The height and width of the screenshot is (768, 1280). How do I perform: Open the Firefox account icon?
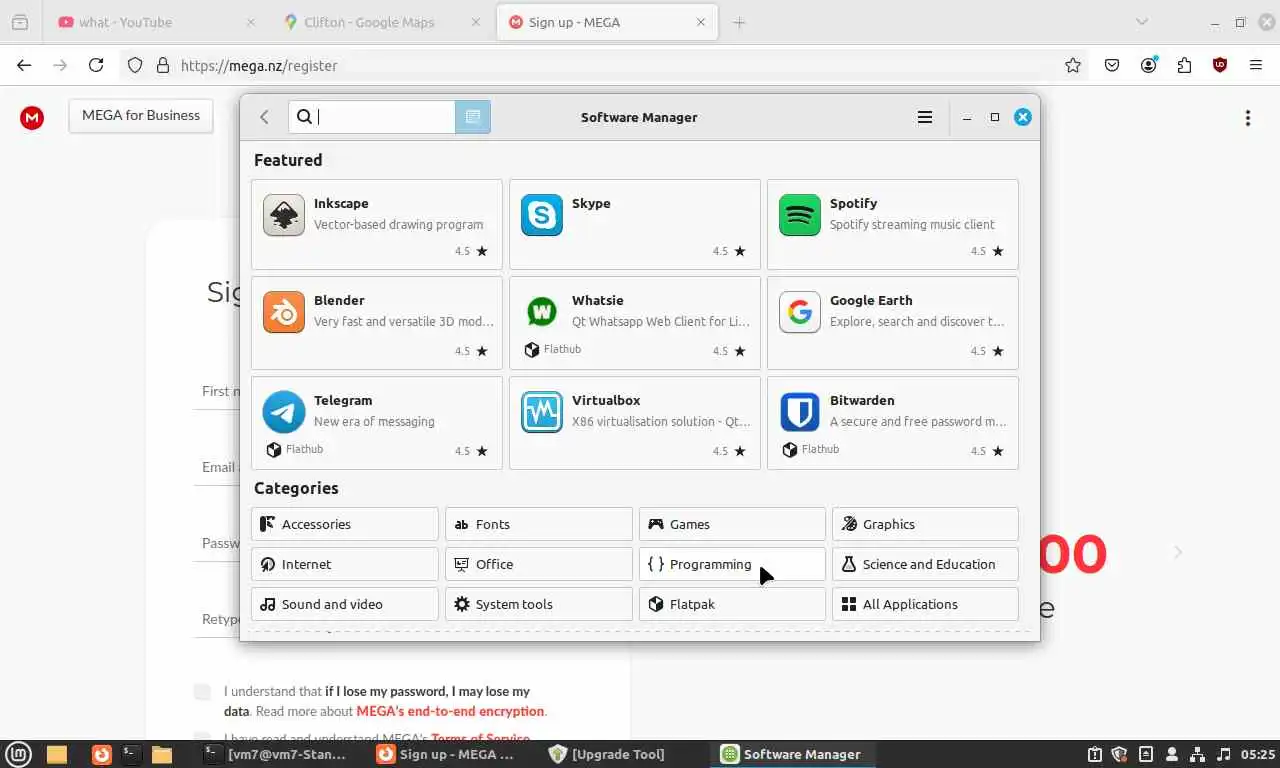coord(1149,65)
